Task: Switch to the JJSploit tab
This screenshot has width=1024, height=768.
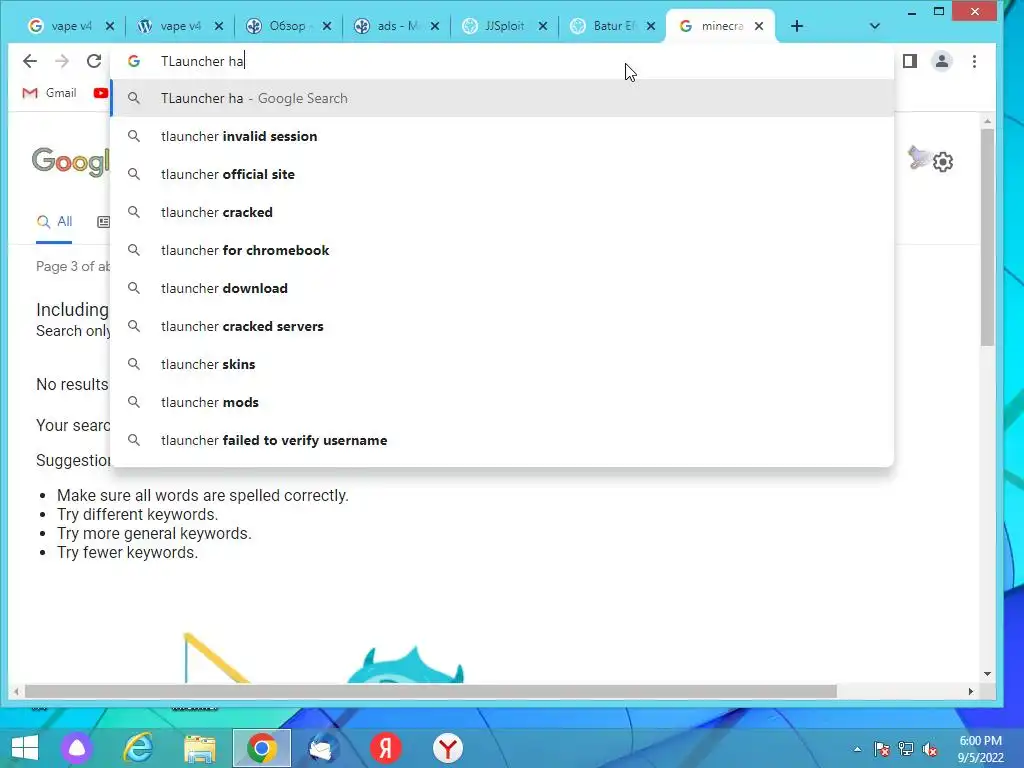Action: [494, 26]
